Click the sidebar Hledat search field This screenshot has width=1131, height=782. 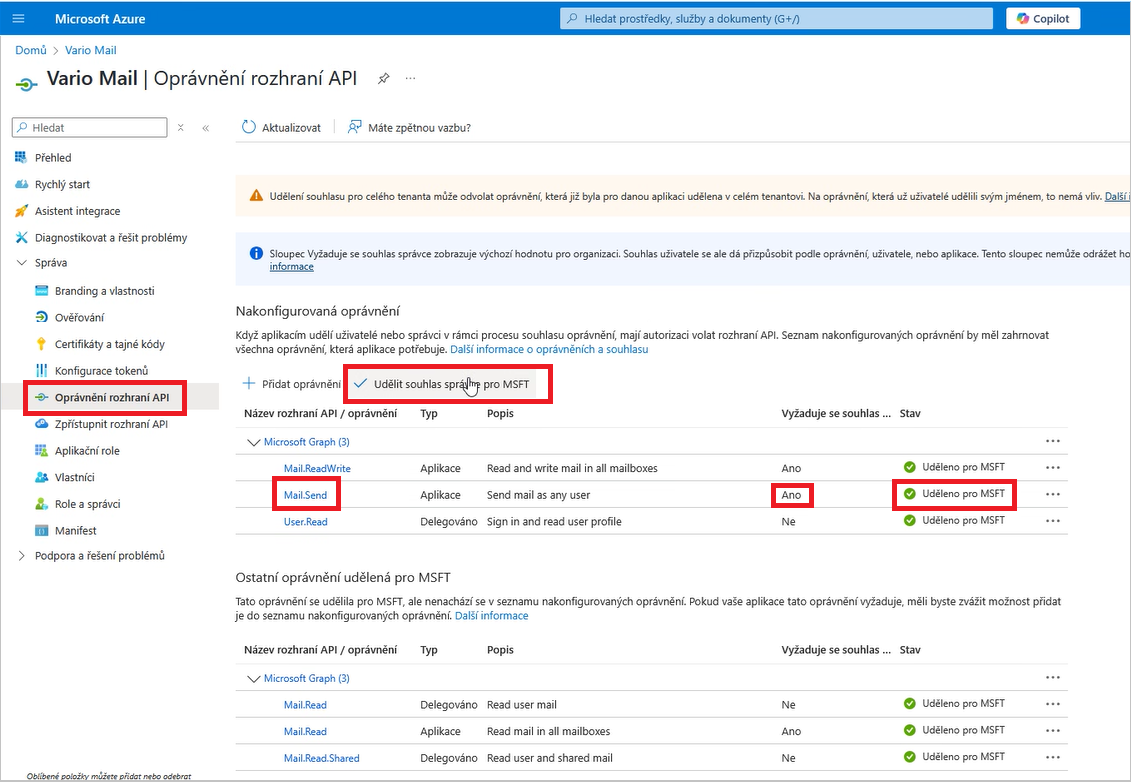click(x=89, y=128)
